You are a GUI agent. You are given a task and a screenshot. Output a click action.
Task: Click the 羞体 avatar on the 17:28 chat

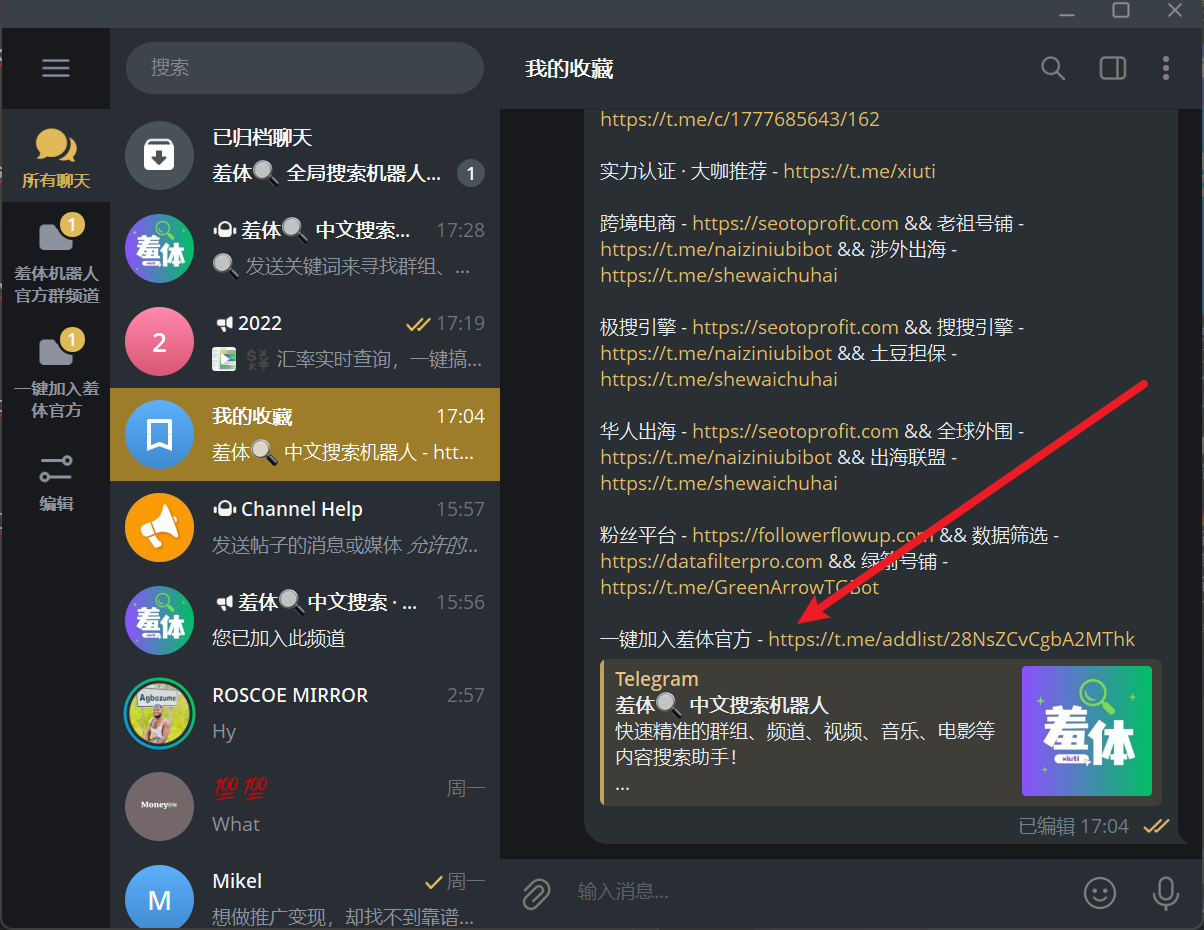[x=159, y=248]
